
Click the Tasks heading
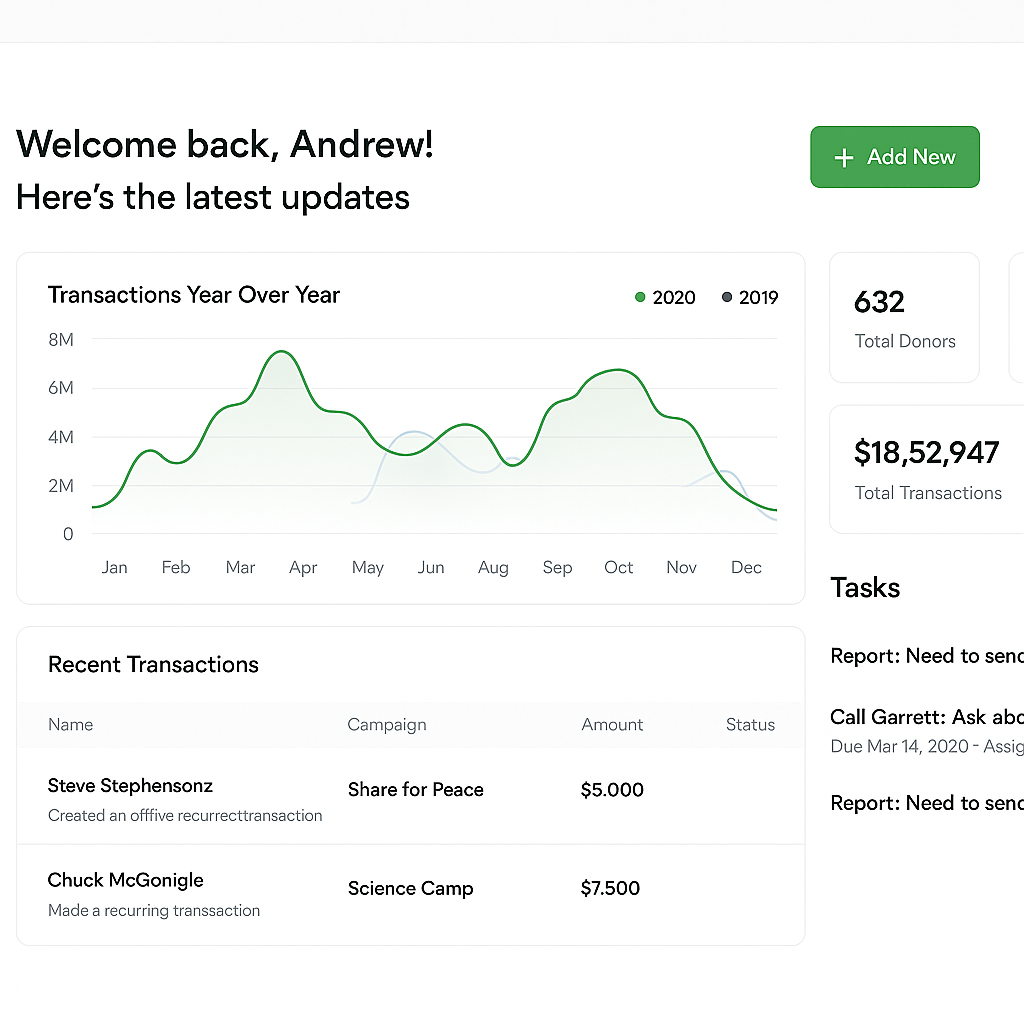point(865,588)
